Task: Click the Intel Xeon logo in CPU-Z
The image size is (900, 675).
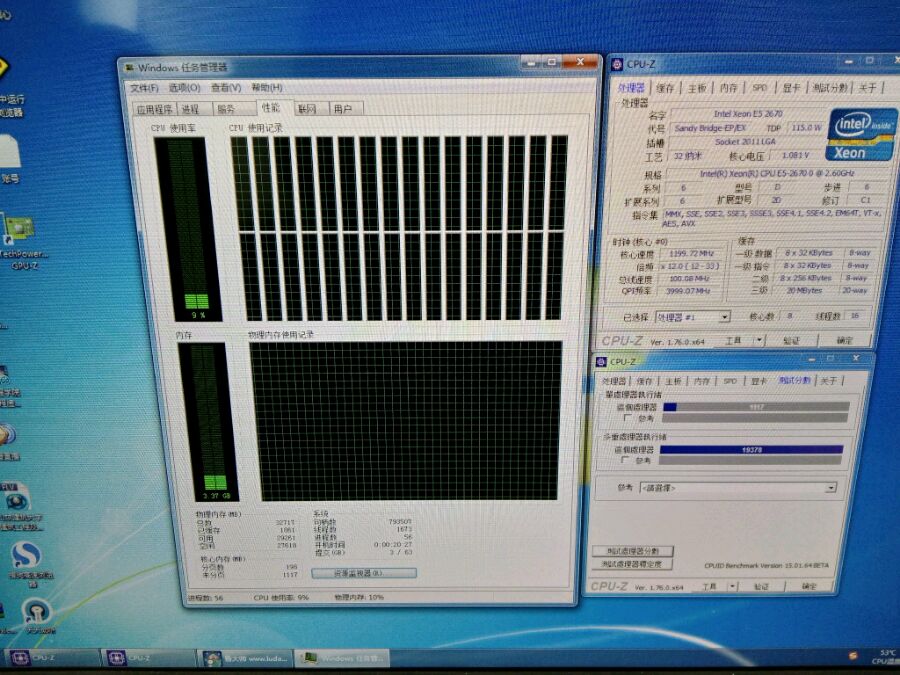Action: [x=861, y=134]
